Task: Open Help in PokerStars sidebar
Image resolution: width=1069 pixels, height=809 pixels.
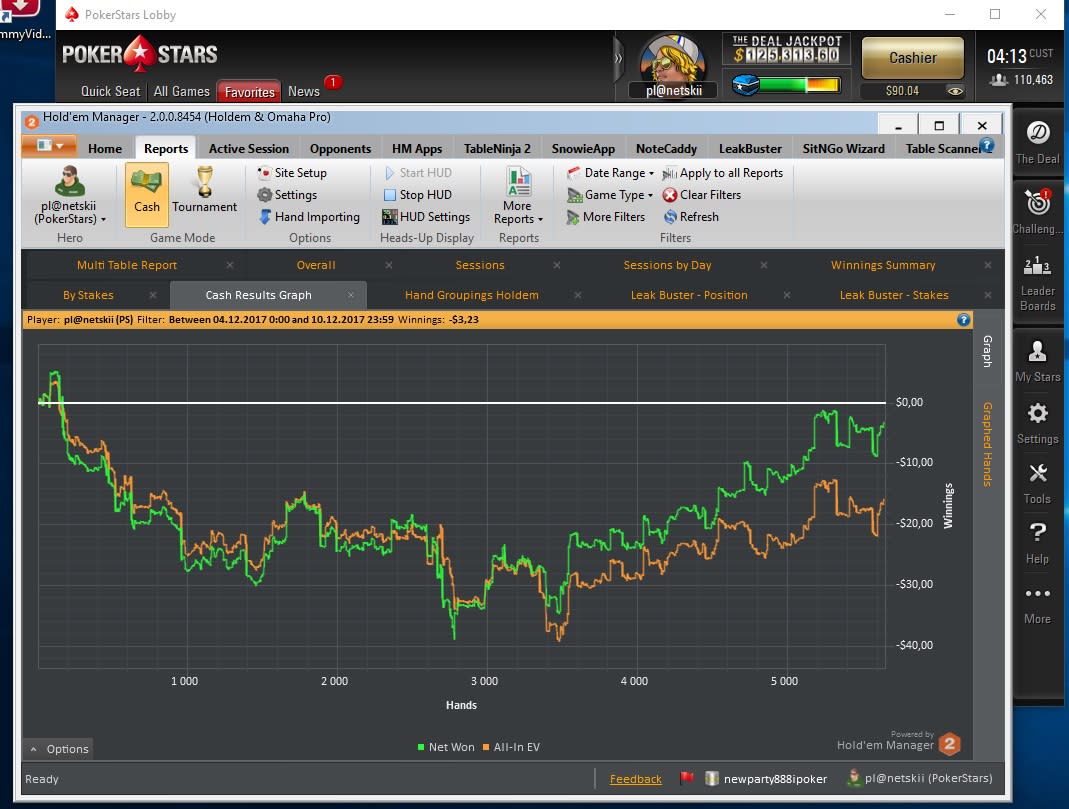Action: (x=1038, y=543)
